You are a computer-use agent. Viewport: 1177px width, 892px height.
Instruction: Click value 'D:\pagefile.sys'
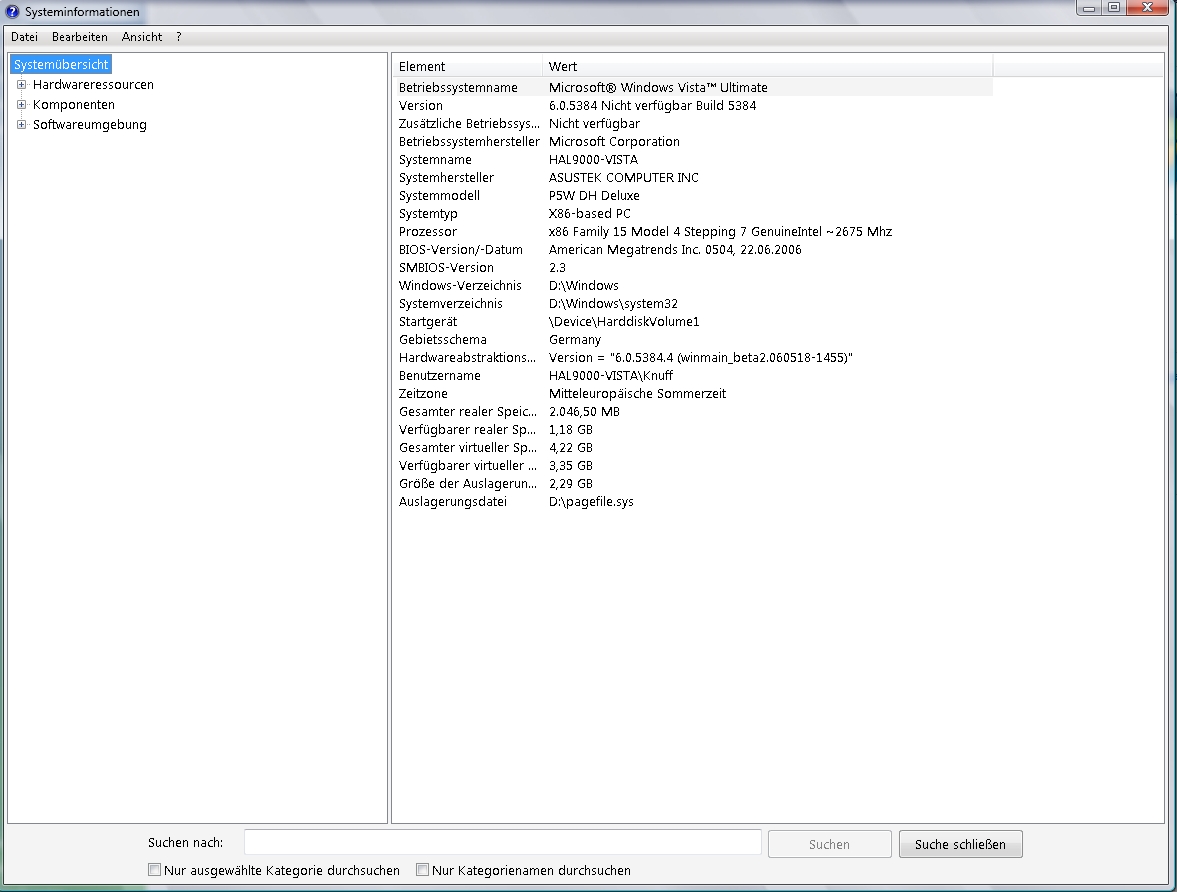click(592, 502)
